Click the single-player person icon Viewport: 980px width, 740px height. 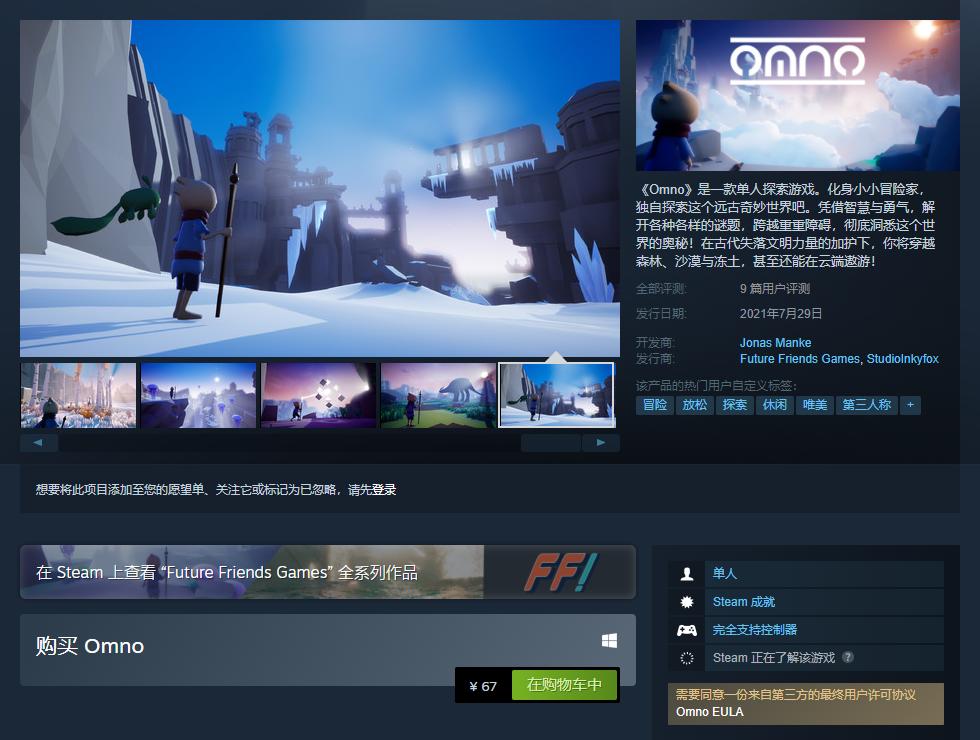(x=687, y=573)
